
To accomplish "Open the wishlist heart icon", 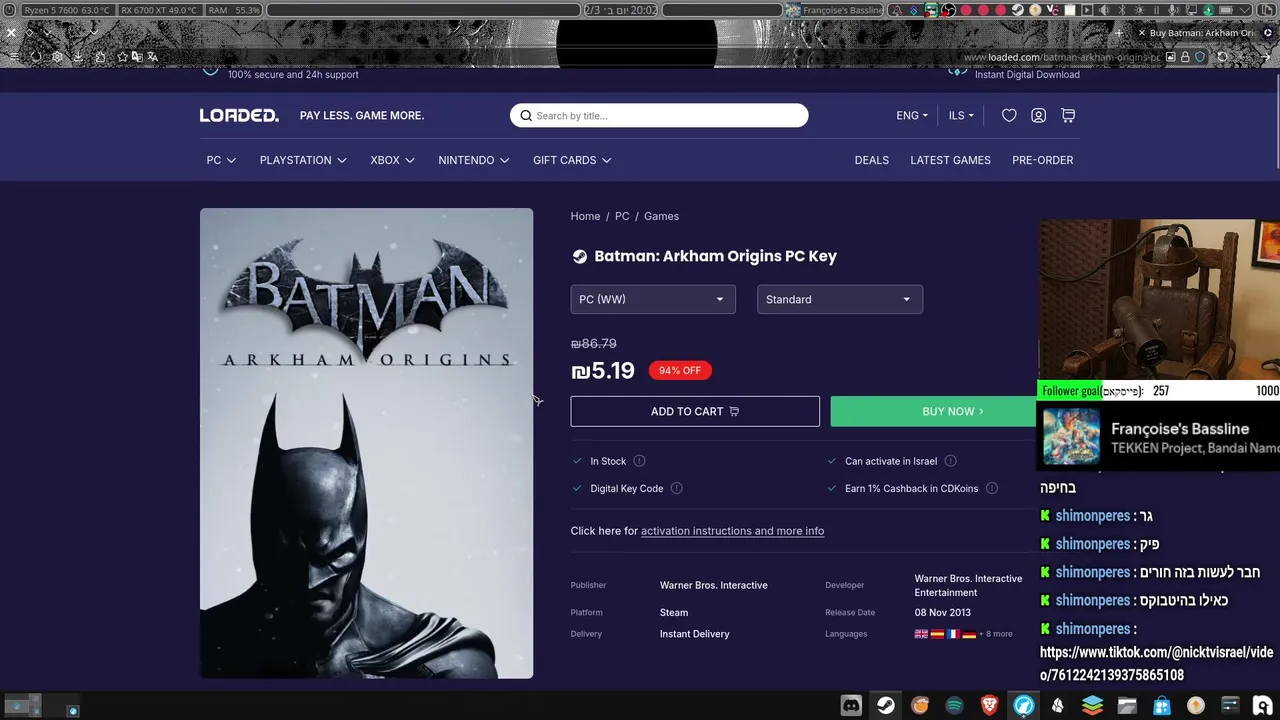I will tap(1009, 116).
